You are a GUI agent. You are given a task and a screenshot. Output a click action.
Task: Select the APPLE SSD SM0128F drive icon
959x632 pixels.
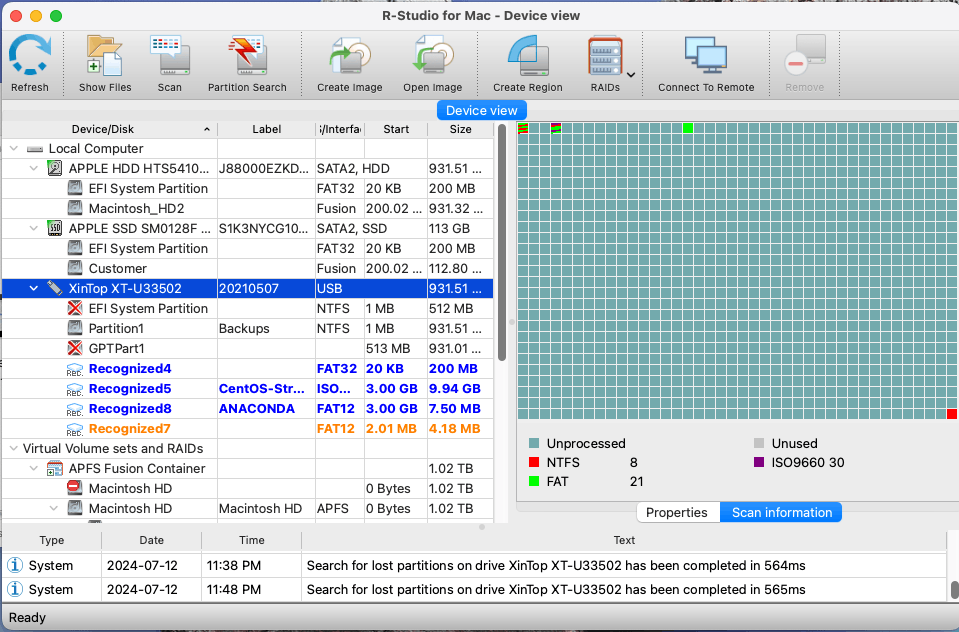pyautogui.click(x=55, y=228)
